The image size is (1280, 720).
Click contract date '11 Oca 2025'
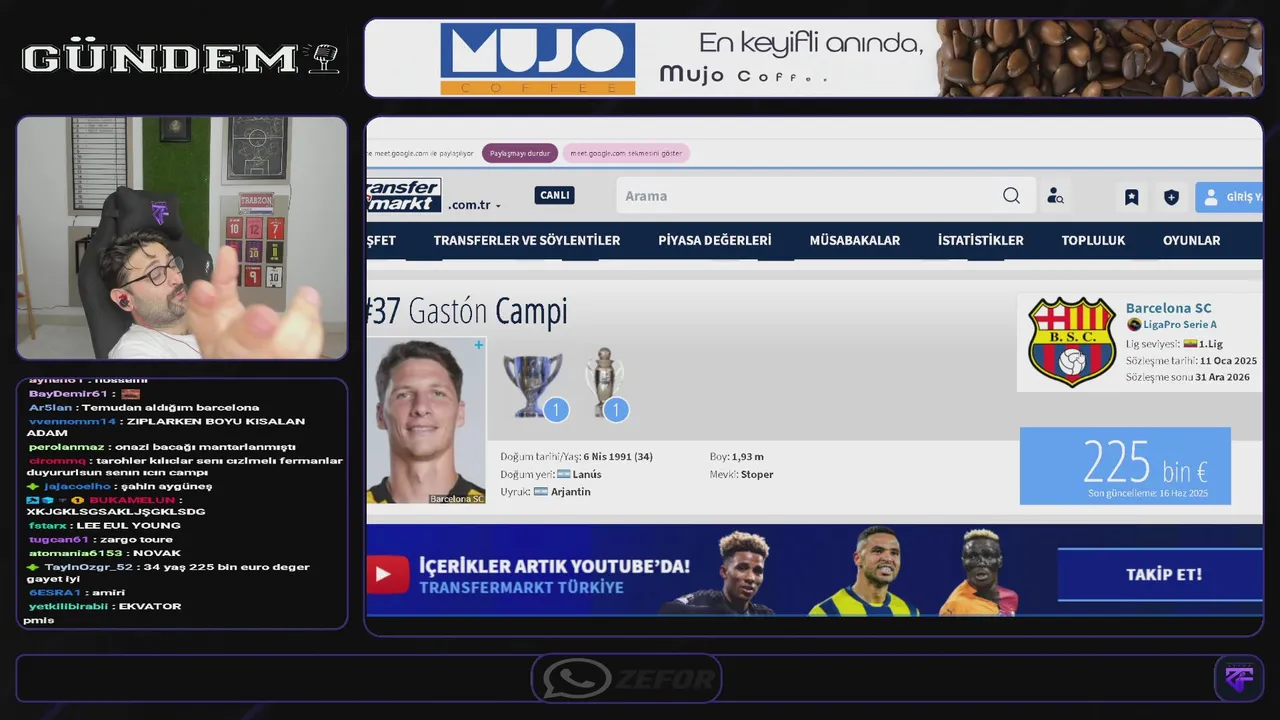tap(1229, 360)
